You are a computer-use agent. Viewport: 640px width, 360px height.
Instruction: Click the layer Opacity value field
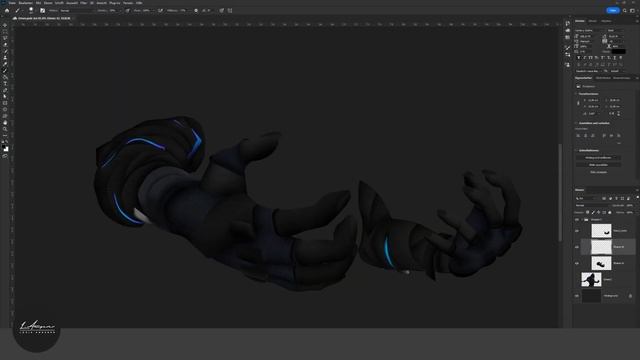(x=630, y=205)
